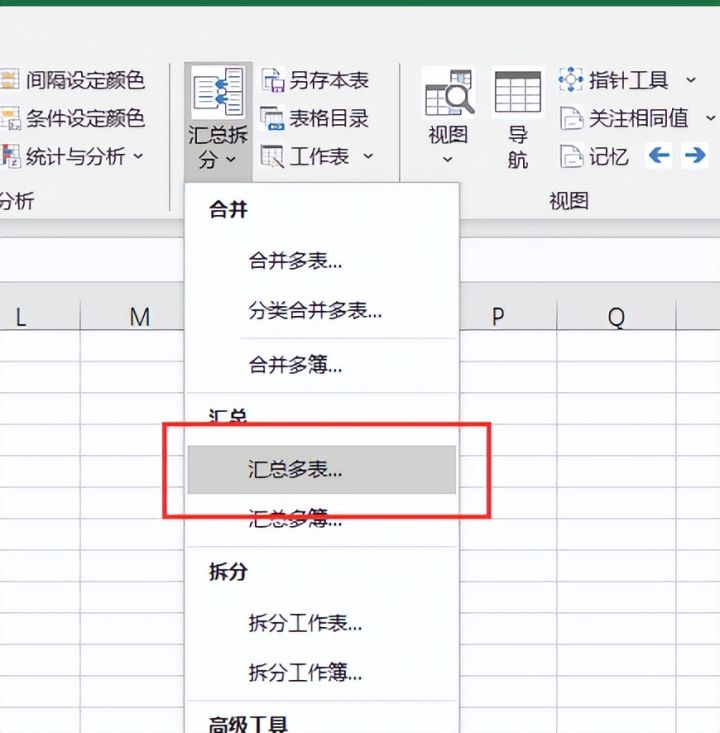Click the 条件设定颜色 label

pyautogui.click(x=85, y=118)
